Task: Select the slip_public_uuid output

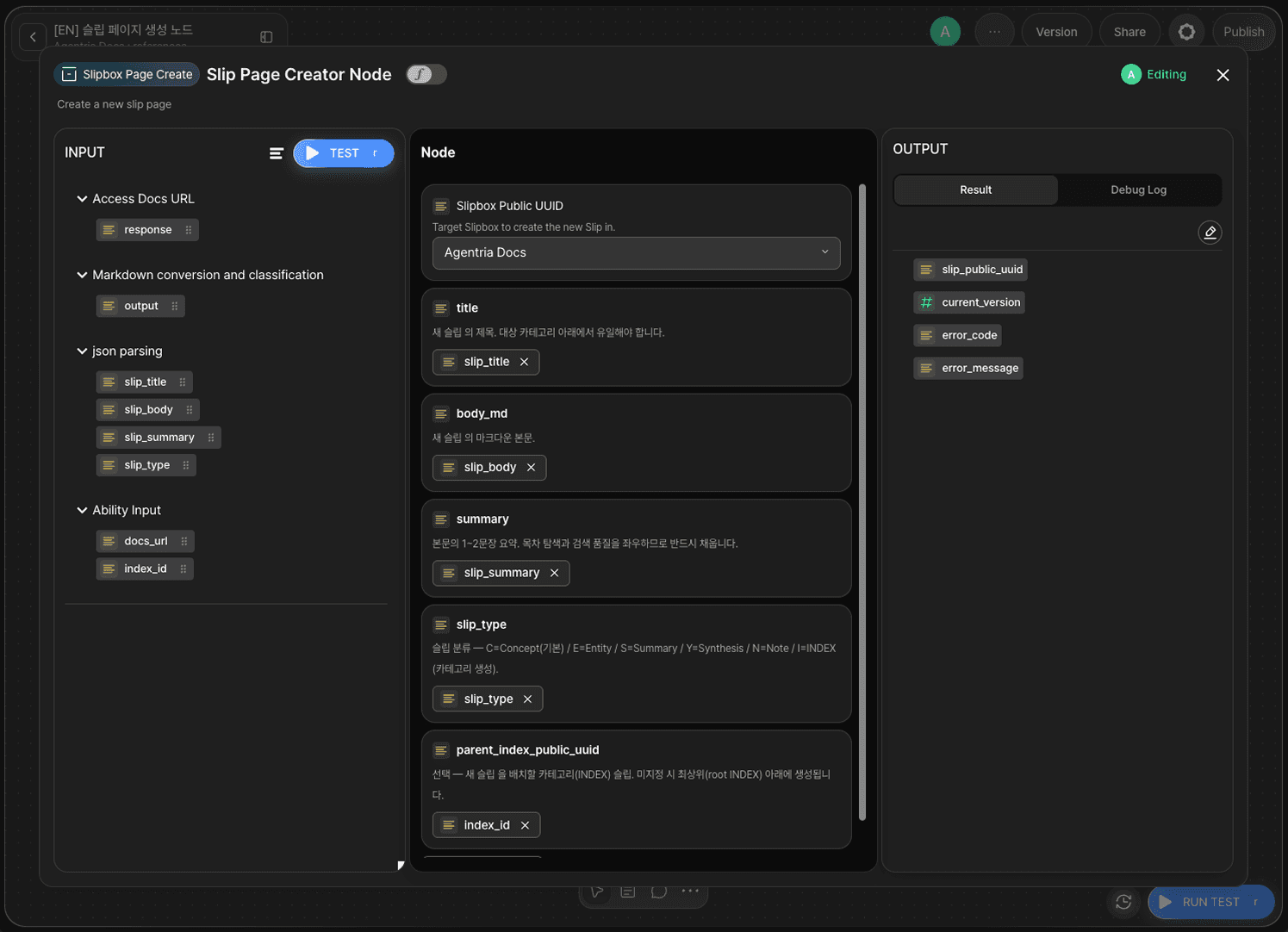Action: point(970,270)
